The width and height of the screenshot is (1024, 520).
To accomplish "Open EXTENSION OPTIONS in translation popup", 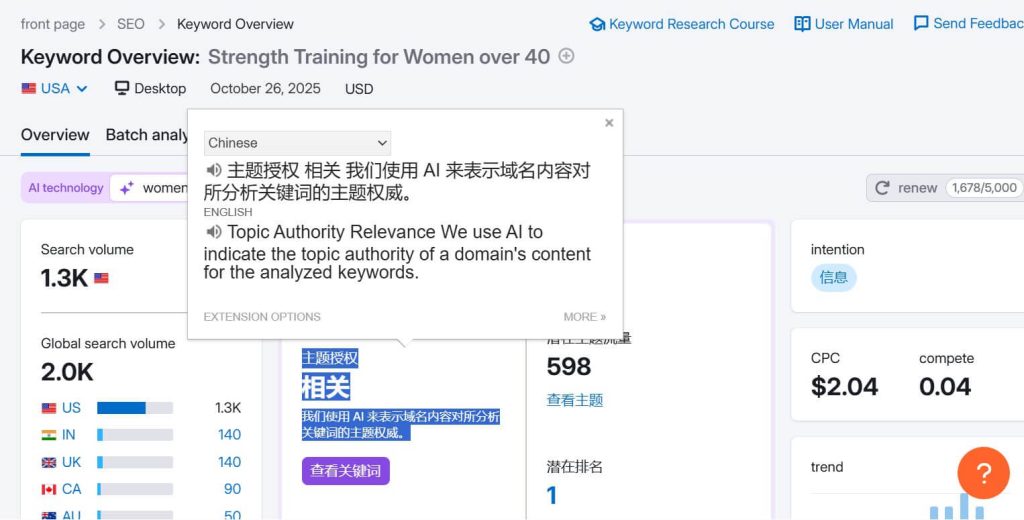I will coord(262,317).
